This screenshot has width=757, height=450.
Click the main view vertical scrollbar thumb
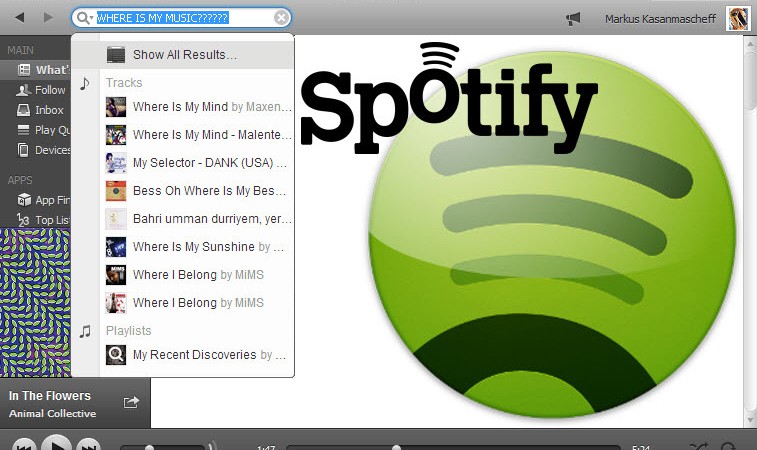point(751,79)
